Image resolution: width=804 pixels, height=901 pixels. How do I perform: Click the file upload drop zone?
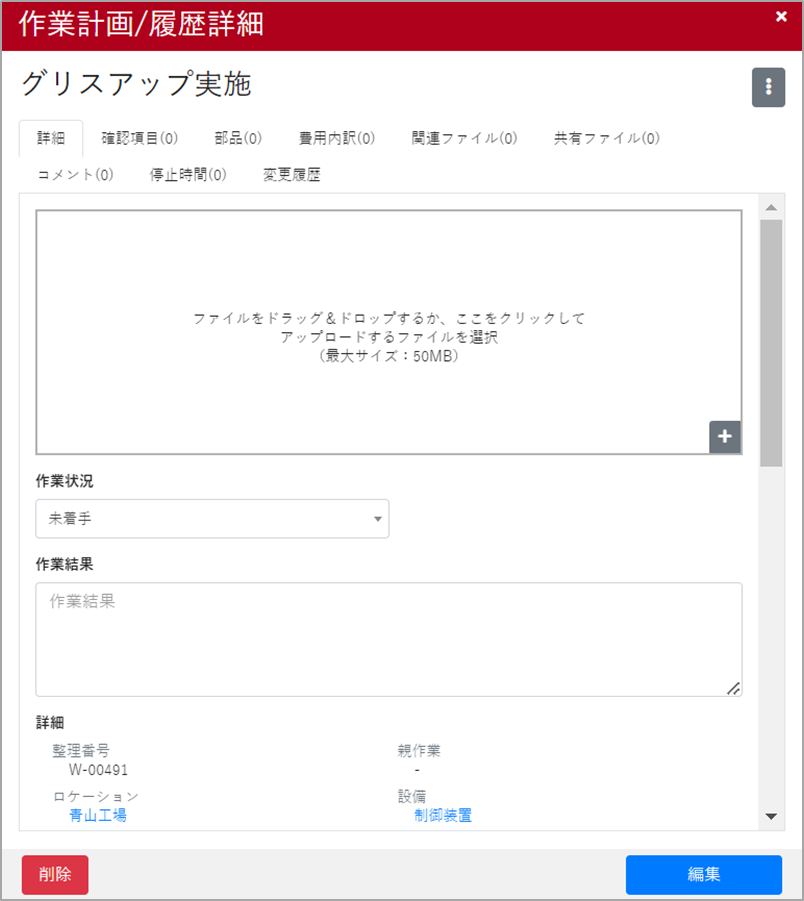(x=388, y=332)
